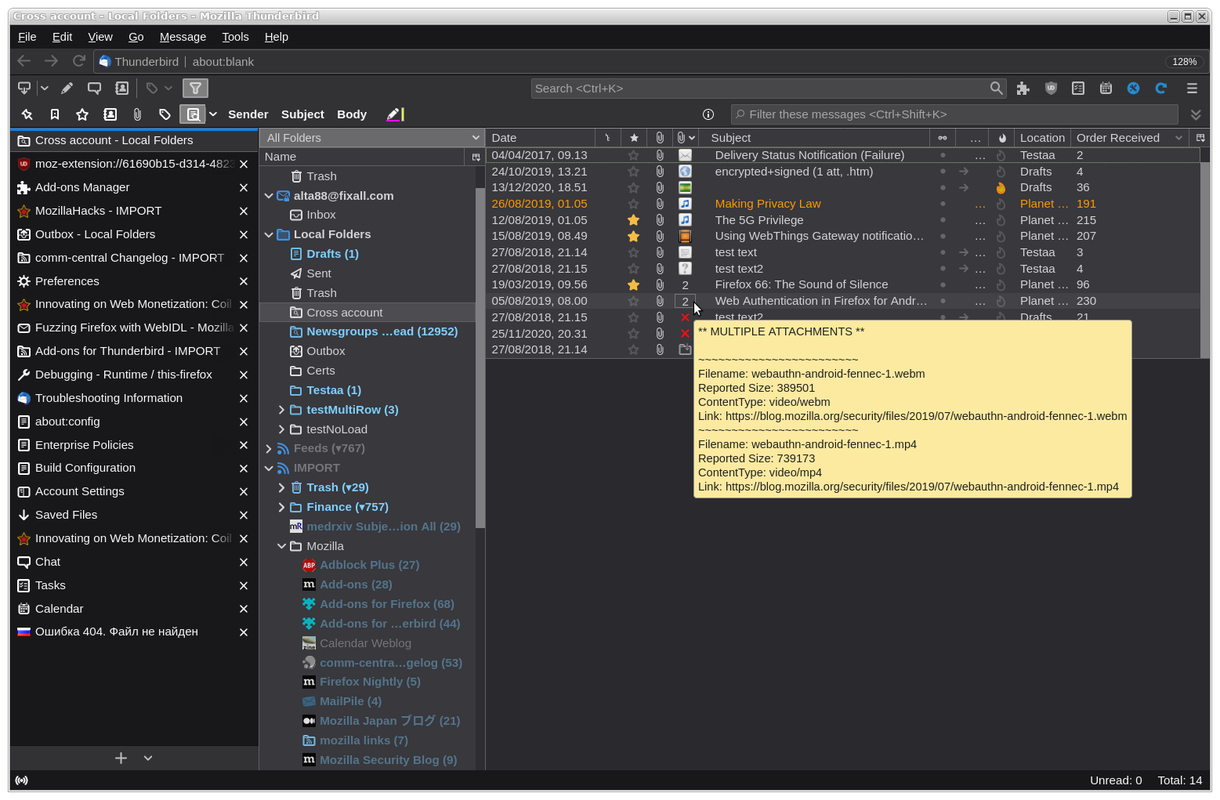
Task: Collapse the Mozilla folder
Action: click(282, 546)
